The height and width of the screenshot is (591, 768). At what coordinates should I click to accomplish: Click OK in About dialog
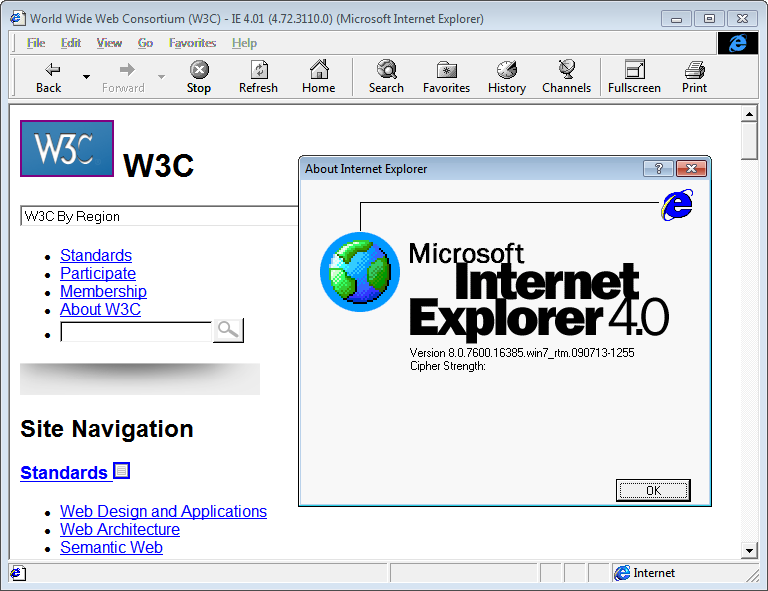653,490
